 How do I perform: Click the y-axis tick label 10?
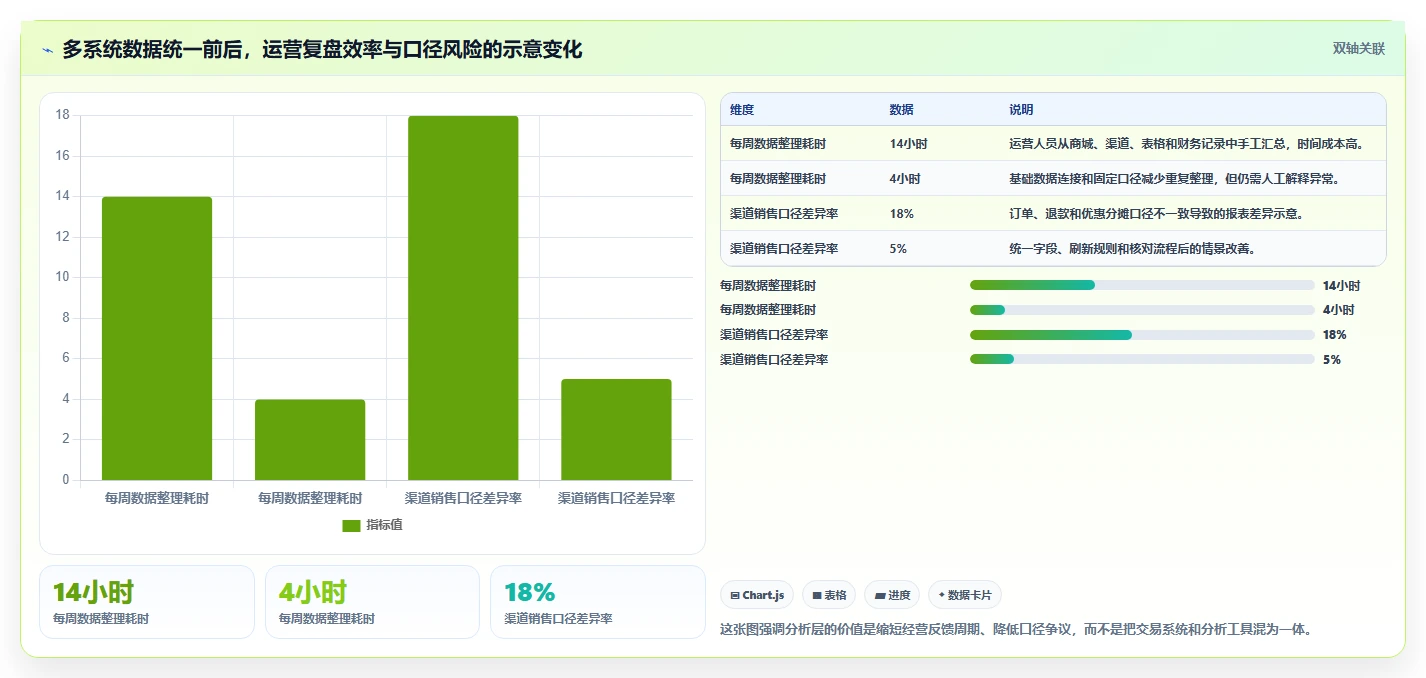pyautogui.click(x=62, y=277)
